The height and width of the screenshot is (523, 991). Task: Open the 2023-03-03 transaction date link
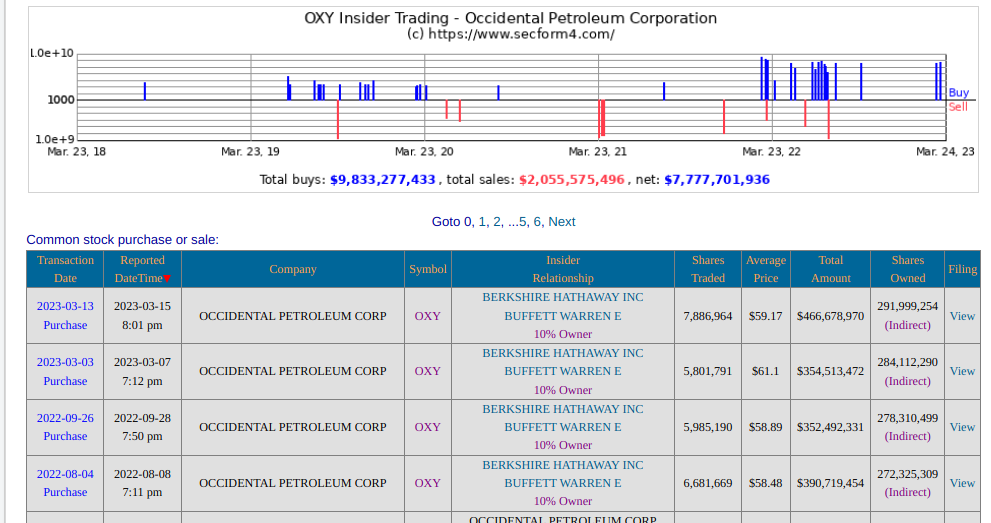(65, 362)
